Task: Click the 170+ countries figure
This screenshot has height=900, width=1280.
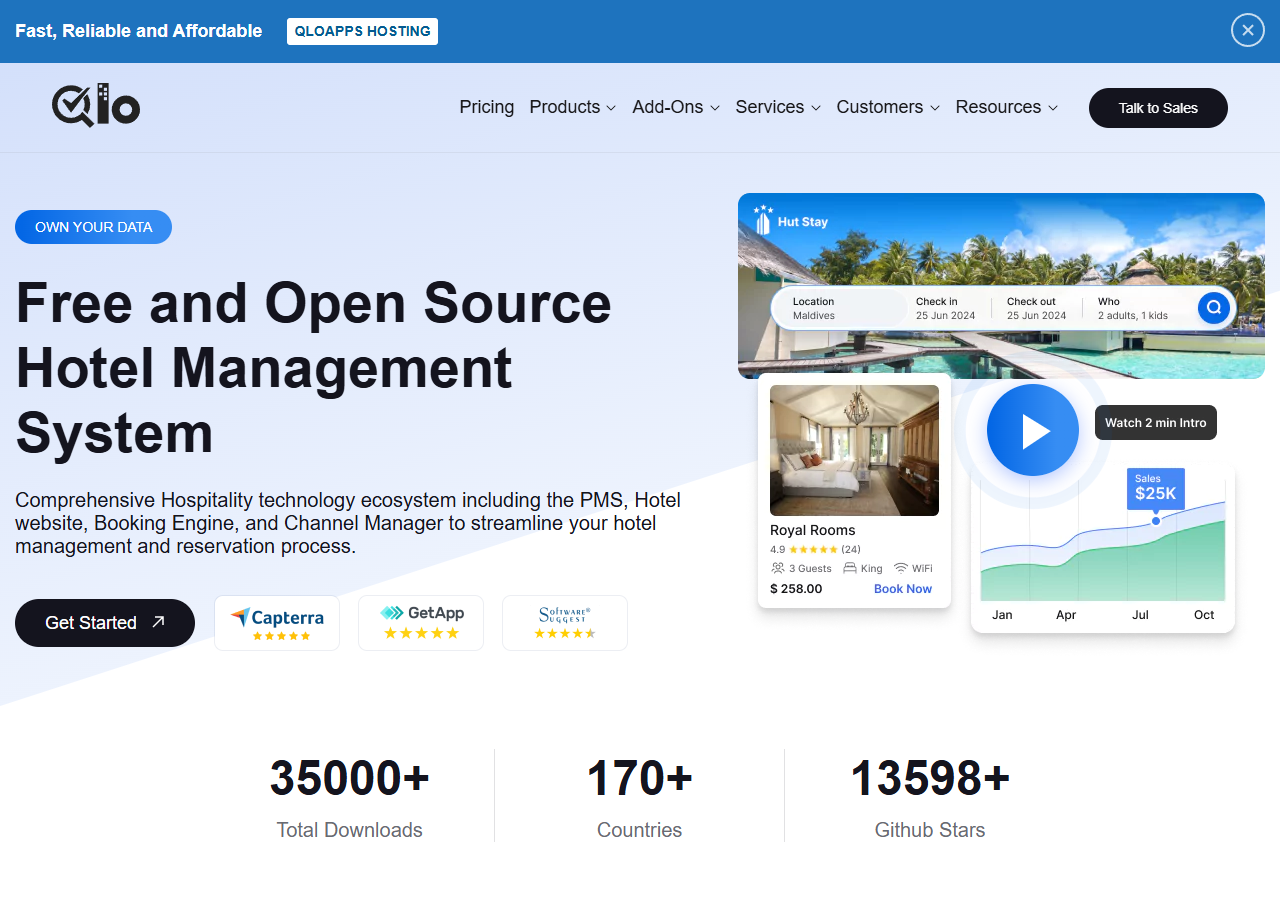Action: pyautogui.click(x=640, y=779)
